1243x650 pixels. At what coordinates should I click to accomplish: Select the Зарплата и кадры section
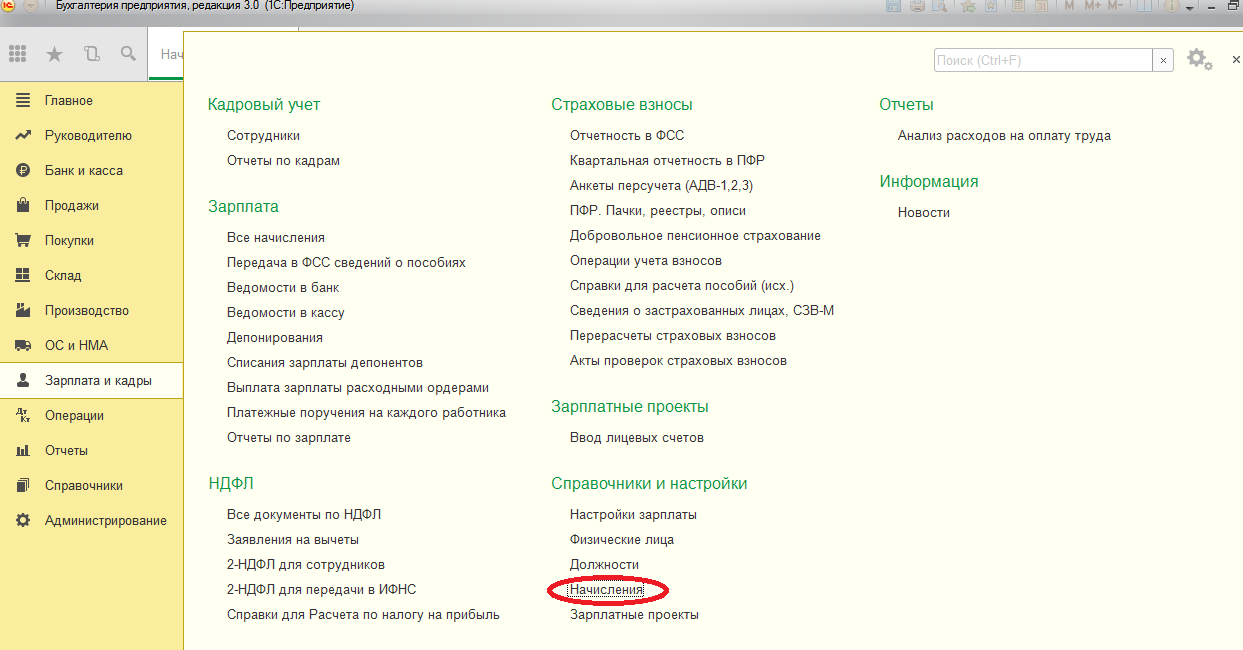pos(92,381)
